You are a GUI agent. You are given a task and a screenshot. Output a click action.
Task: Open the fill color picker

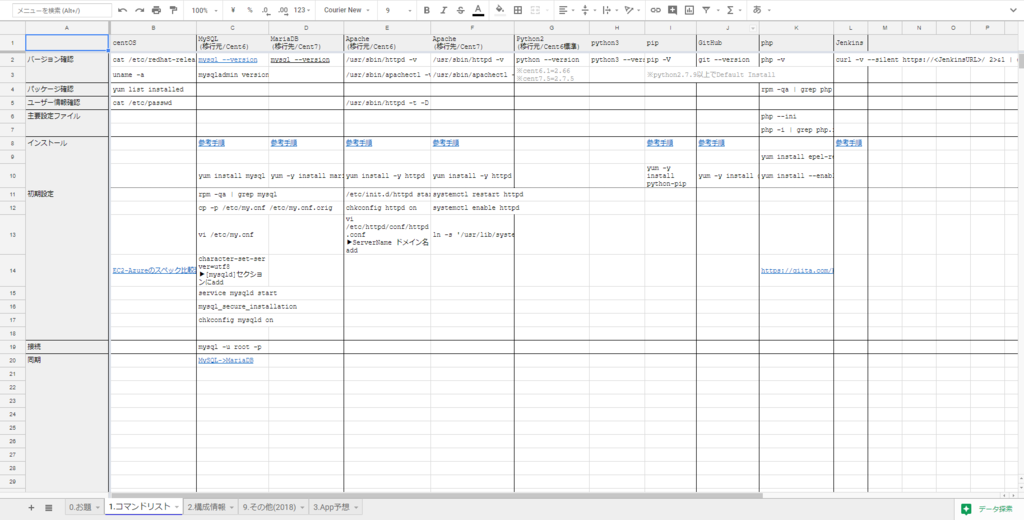tap(500, 10)
